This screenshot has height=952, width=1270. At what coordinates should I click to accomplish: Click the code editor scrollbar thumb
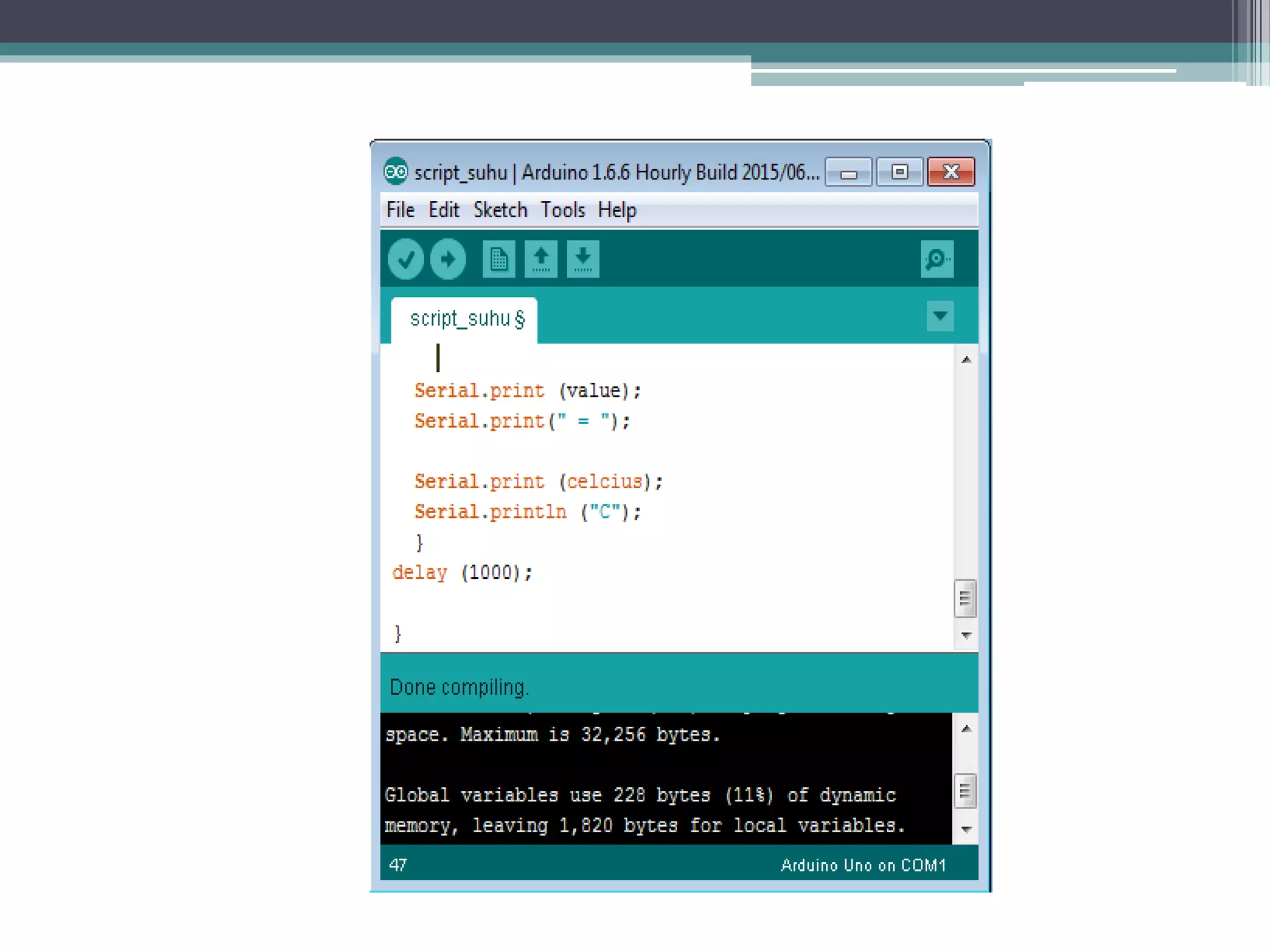965,598
